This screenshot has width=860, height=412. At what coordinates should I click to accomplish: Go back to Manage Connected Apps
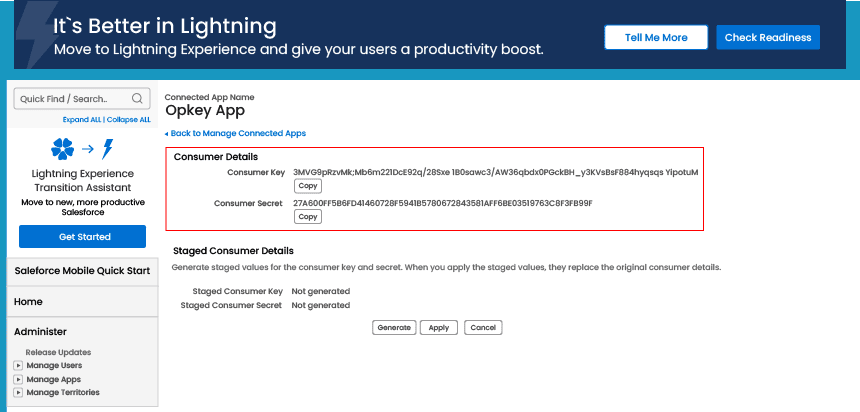[237, 133]
